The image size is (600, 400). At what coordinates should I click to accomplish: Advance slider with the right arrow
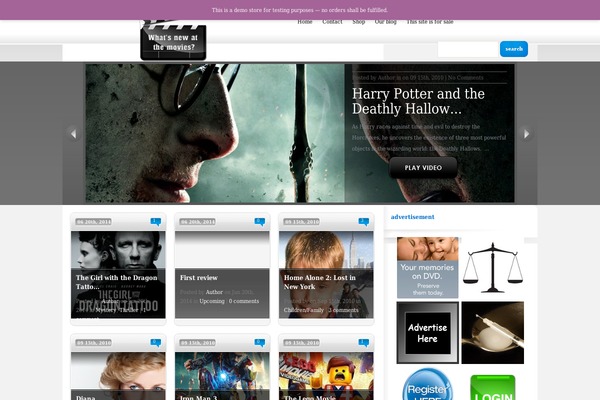527,134
